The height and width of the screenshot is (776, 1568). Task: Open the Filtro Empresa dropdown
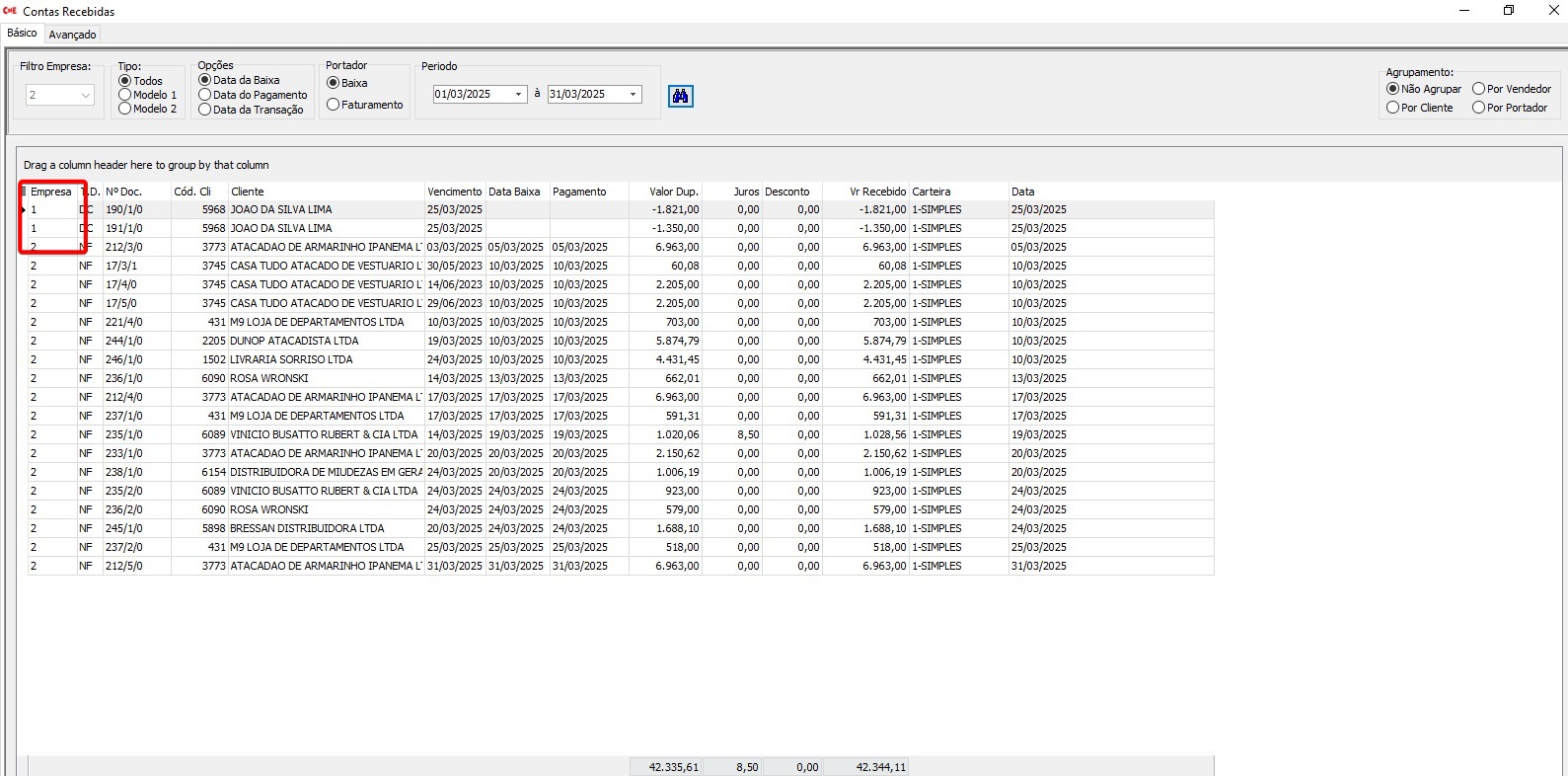coord(86,96)
